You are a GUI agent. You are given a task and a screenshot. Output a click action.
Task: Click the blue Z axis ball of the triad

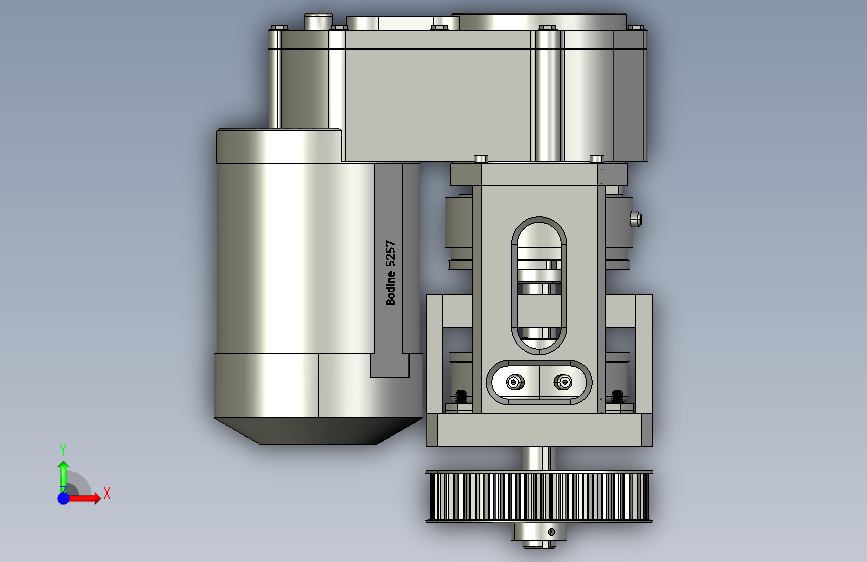[63, 498]
